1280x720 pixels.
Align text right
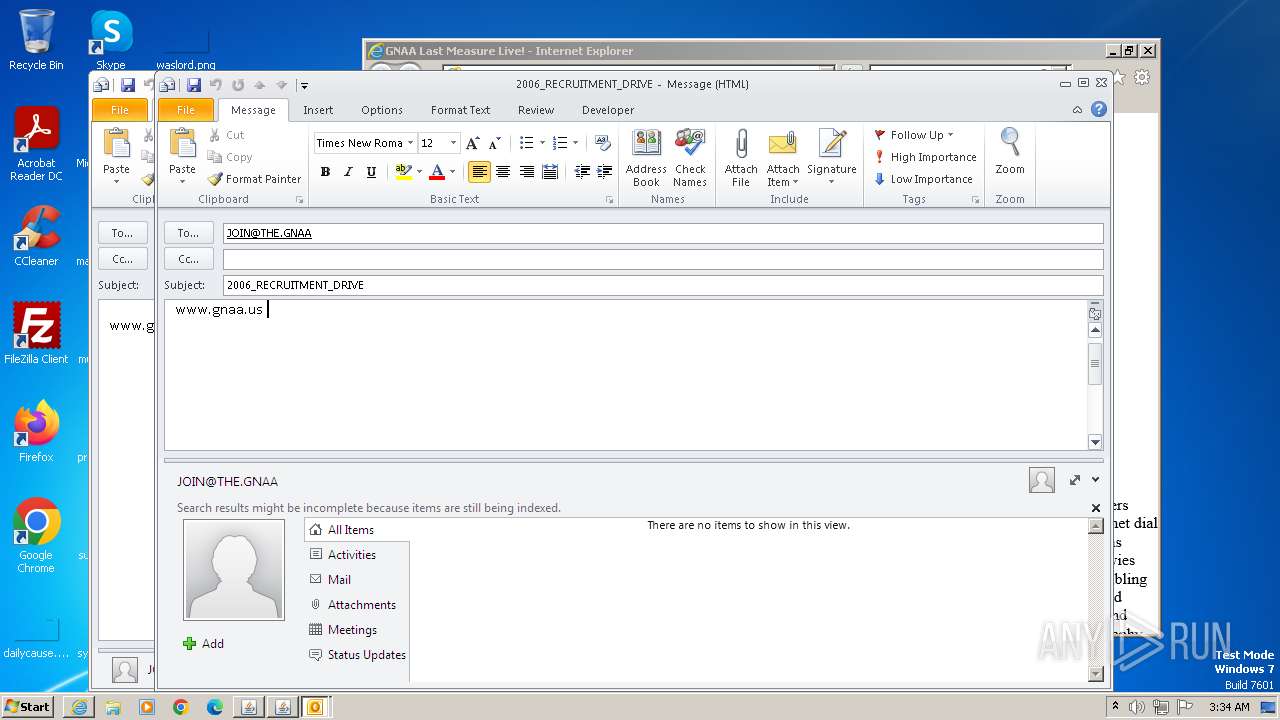click(x=526, y=172)
